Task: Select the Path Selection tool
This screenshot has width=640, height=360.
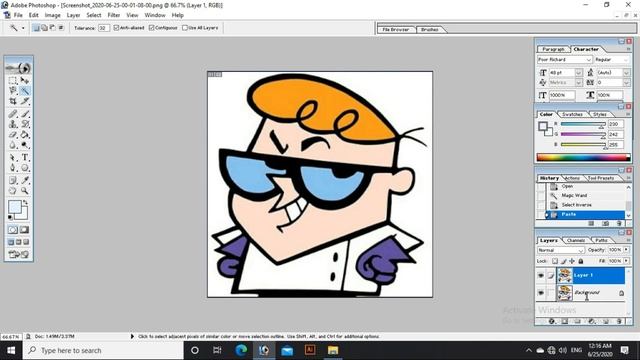Action: coord(13,158)
